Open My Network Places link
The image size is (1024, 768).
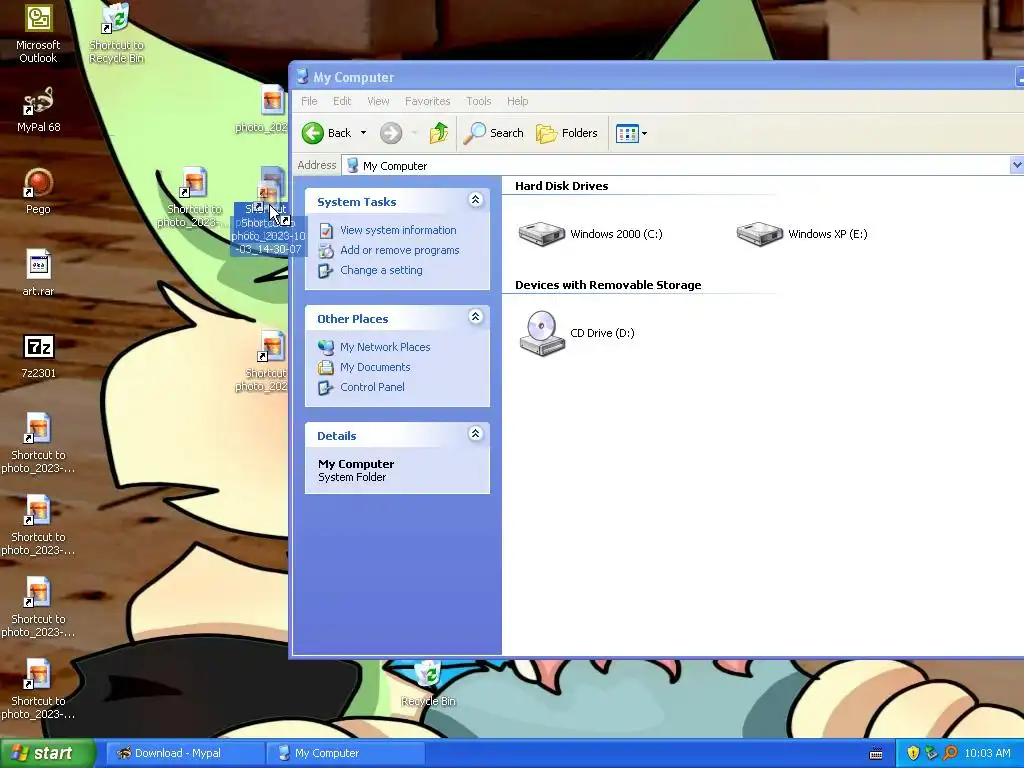[385, 347]
